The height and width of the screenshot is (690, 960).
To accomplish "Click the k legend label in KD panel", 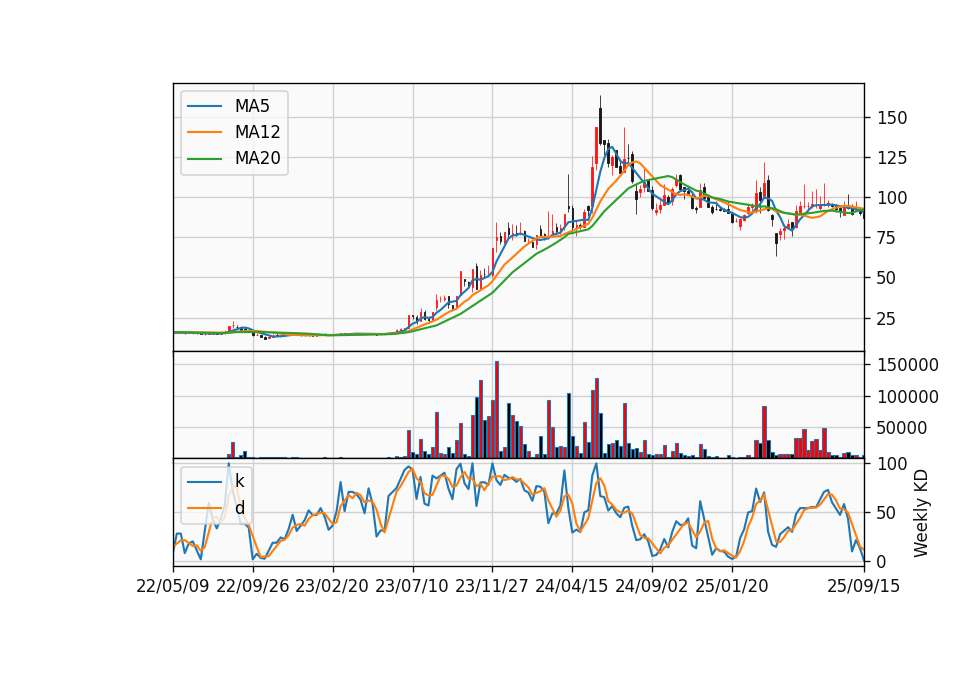I will tap(239, 482).
